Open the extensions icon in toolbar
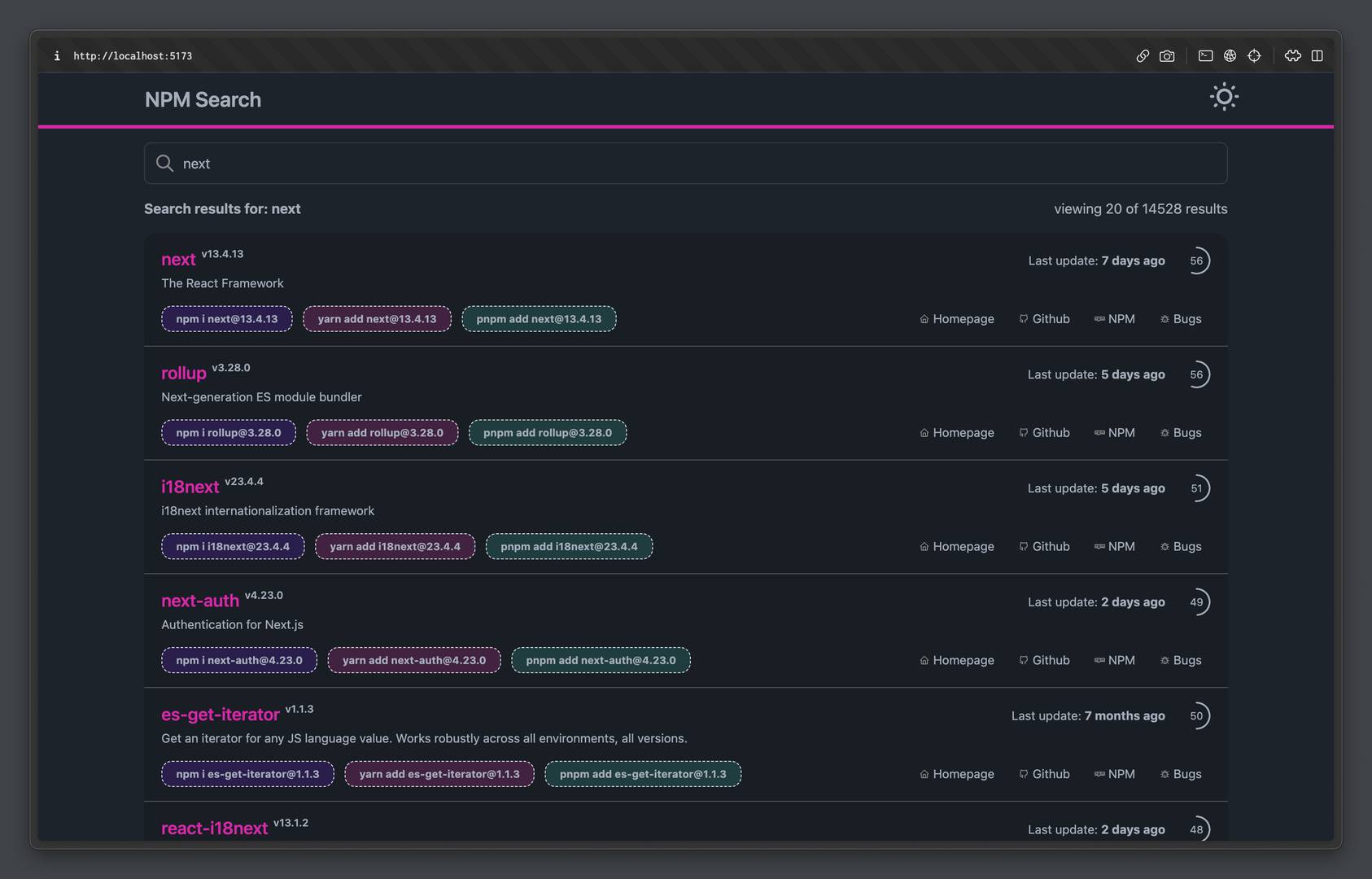This screenshot has height=879, width=1372. click(x=1293, y=56)
